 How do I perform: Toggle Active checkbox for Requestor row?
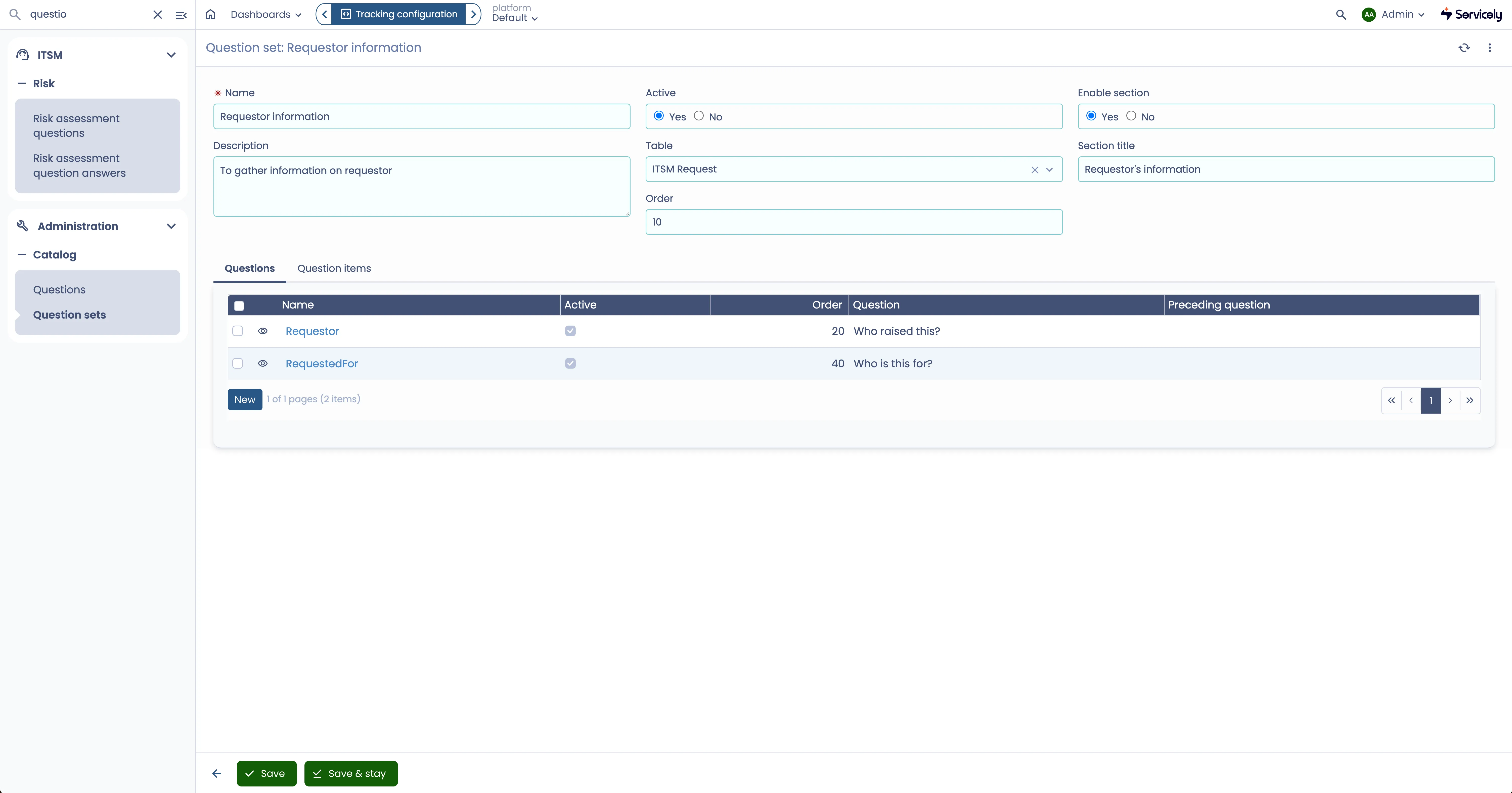coord(570,331)
